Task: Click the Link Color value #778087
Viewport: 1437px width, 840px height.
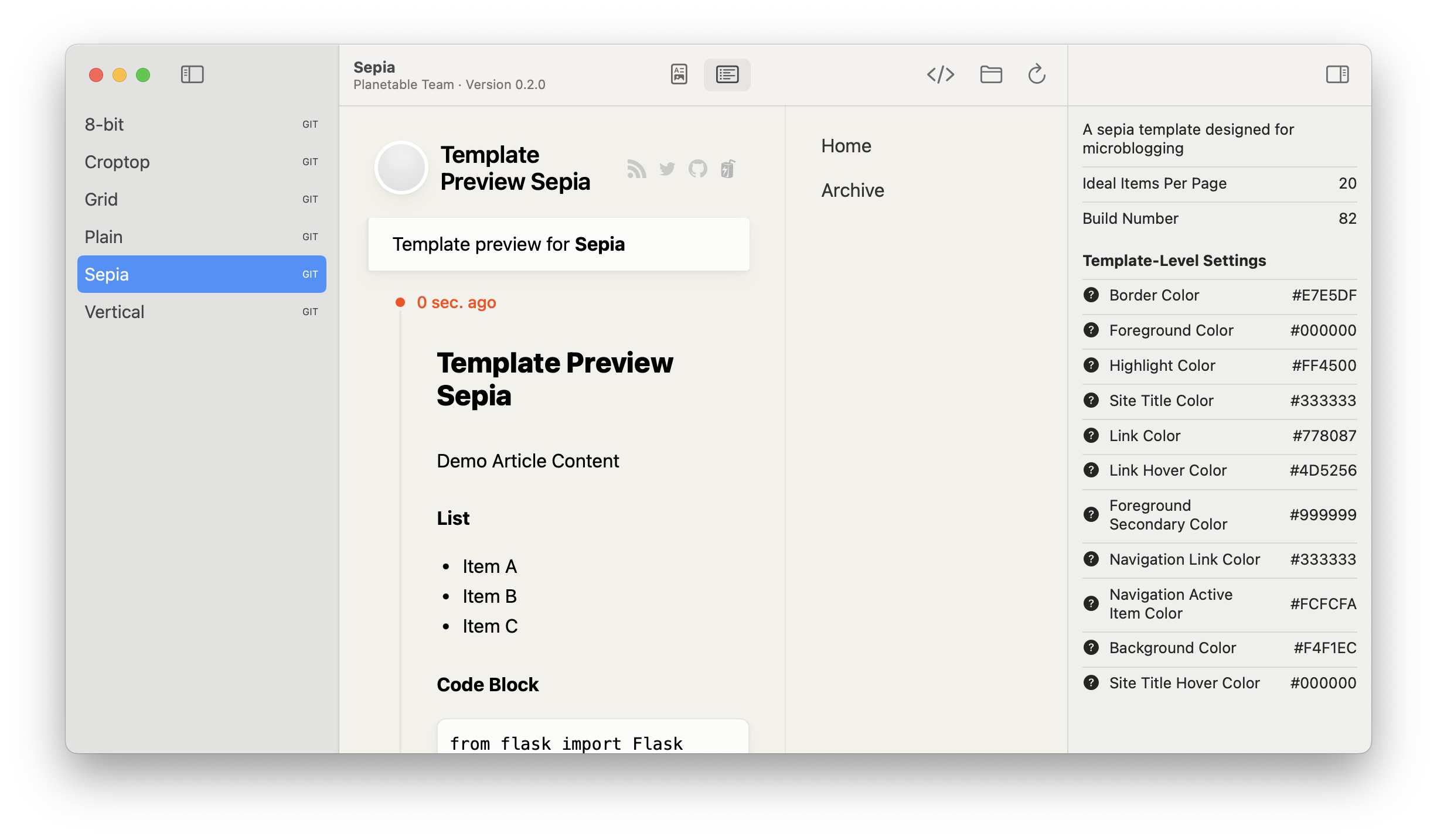Action: click(1324, 435)
